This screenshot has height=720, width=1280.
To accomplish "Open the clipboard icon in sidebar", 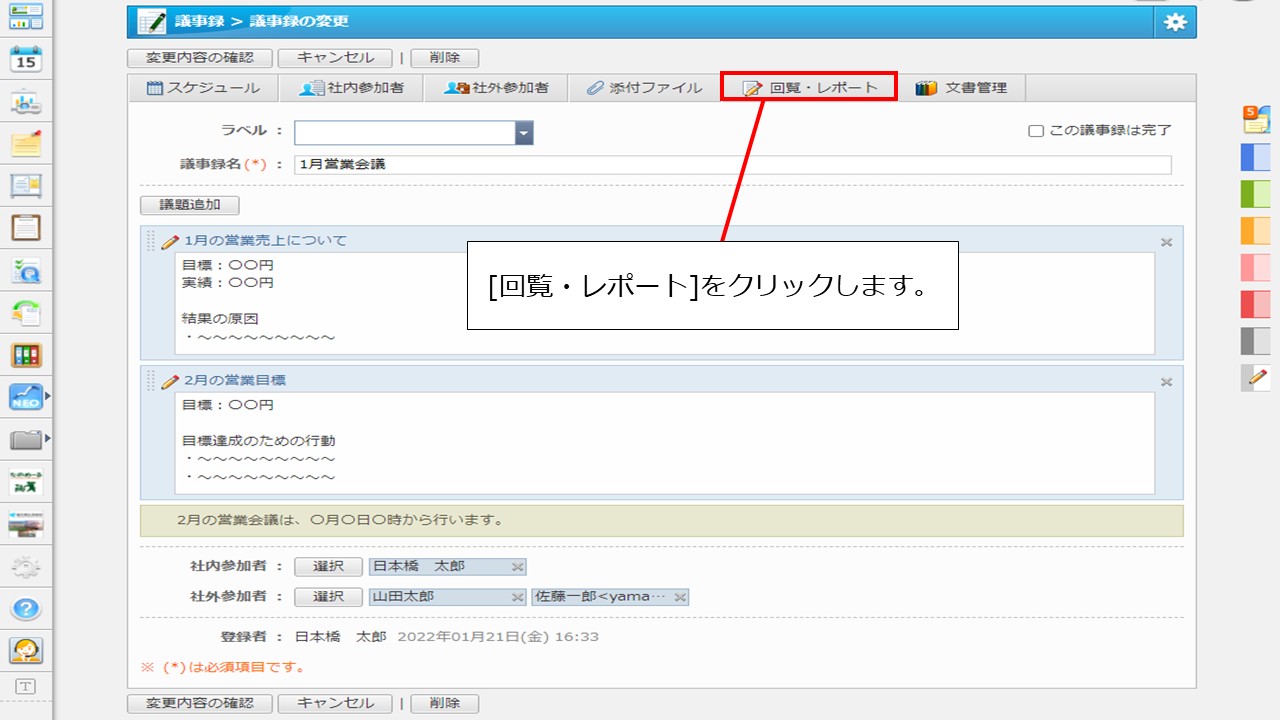I will 26,227.
